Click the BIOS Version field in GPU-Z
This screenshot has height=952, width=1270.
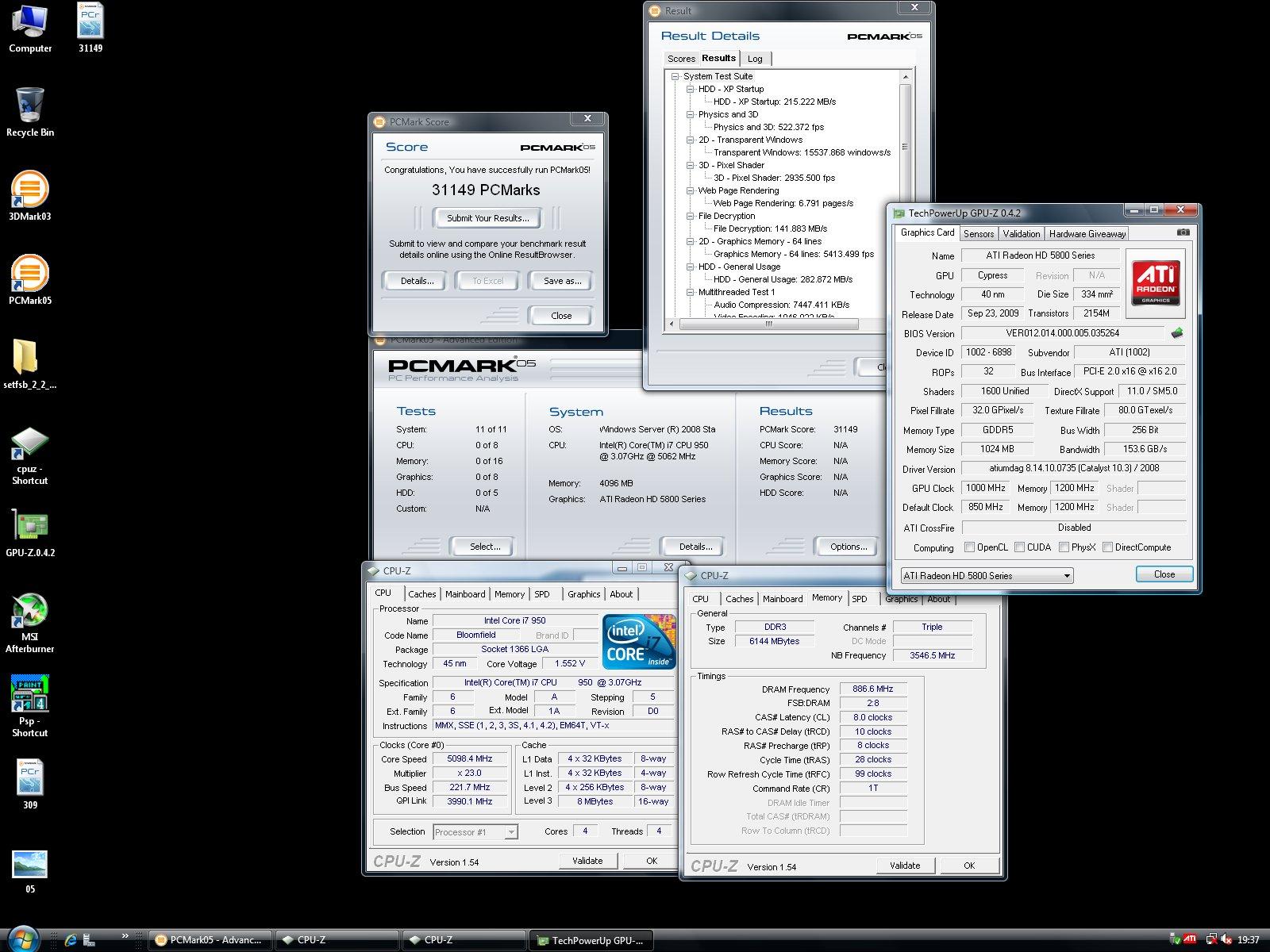tap(1062, 333)
